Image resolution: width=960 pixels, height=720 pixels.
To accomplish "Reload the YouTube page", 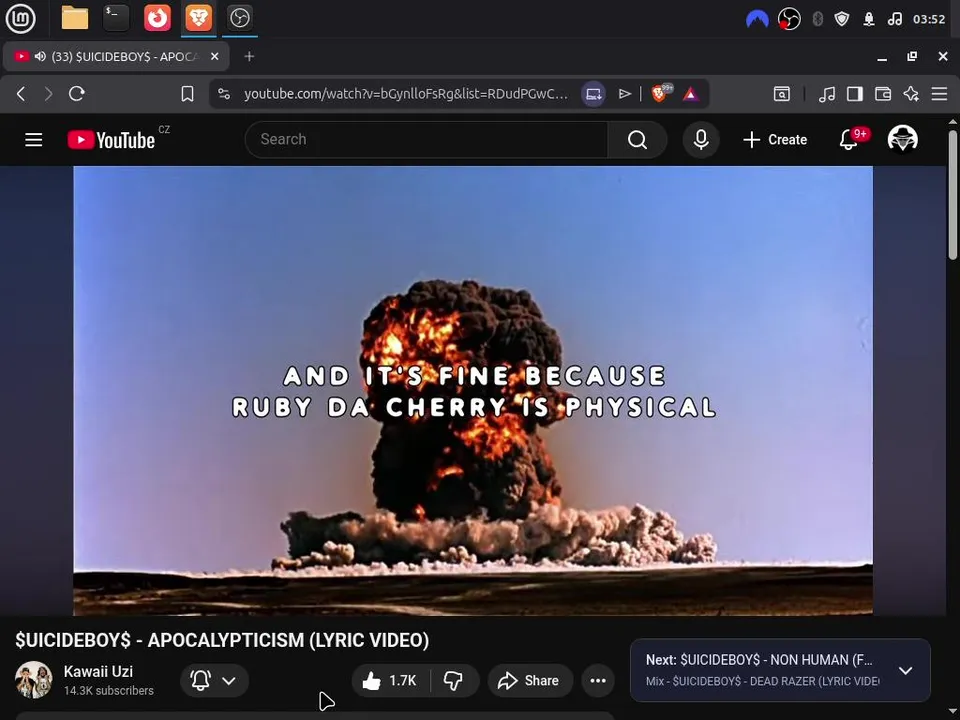I will [x=77, y=94].
